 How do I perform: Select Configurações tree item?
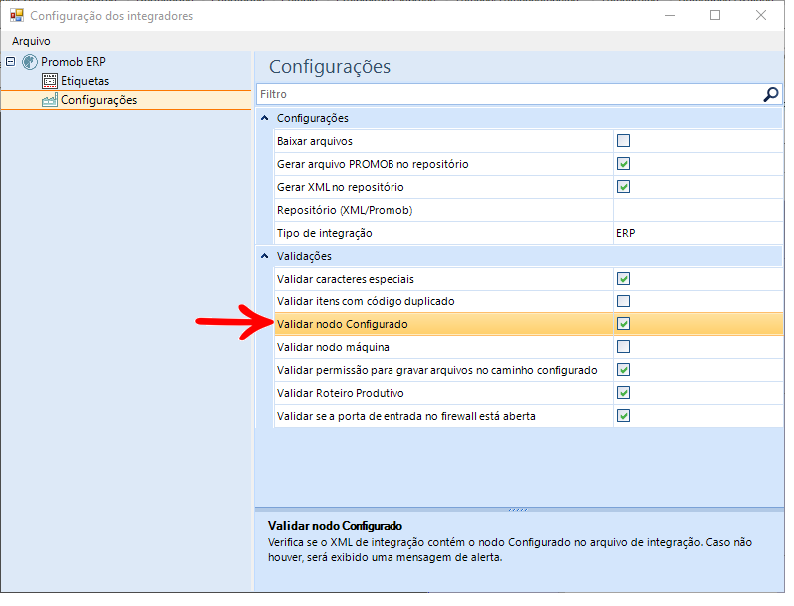[x=99, y=100]
